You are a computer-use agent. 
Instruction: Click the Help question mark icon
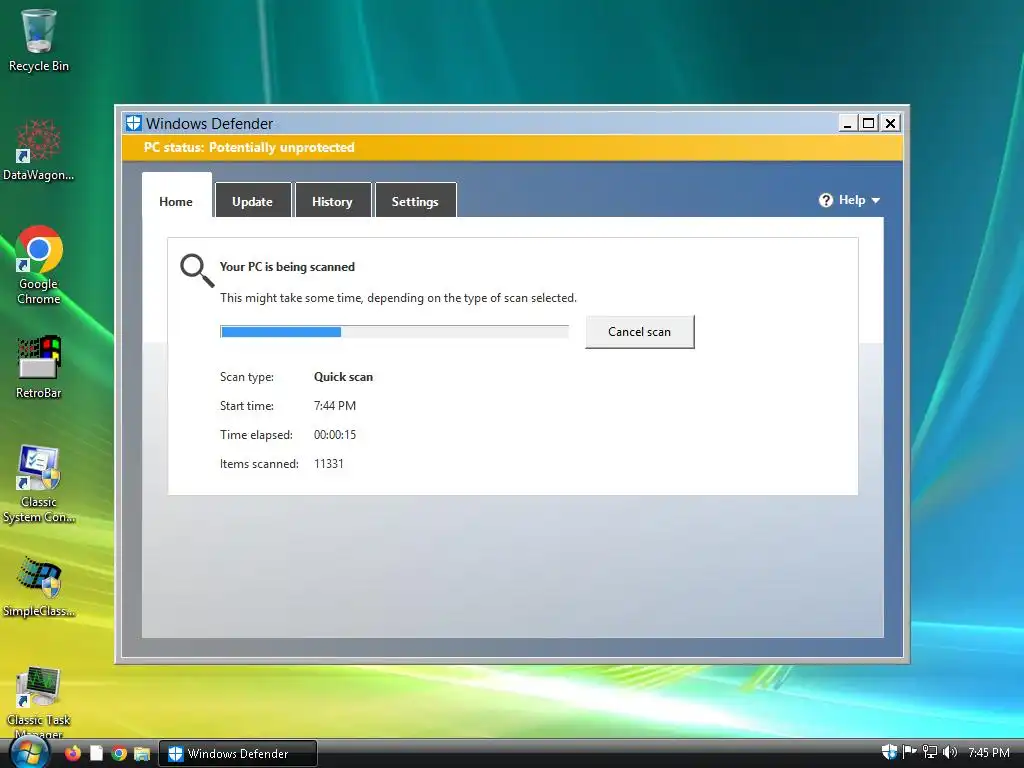pos(825,200)
